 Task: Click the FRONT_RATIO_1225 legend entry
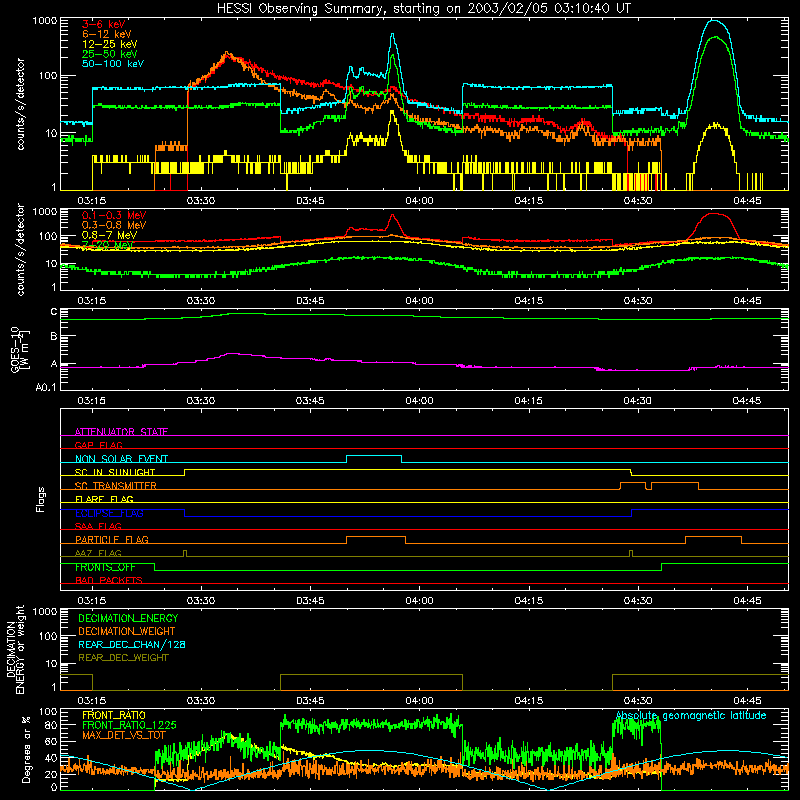[x=129, y=725]
